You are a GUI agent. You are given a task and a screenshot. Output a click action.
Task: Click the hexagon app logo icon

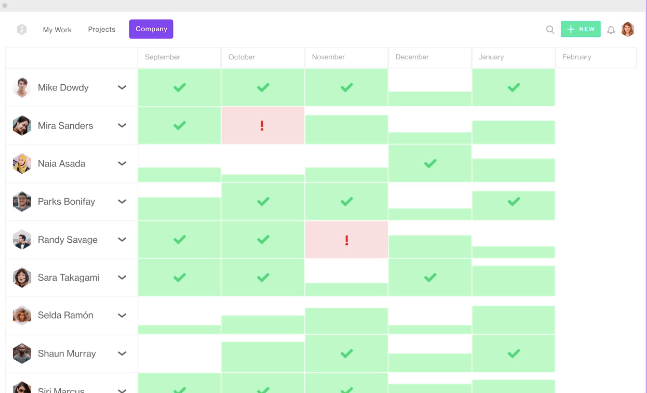point(22,29)
